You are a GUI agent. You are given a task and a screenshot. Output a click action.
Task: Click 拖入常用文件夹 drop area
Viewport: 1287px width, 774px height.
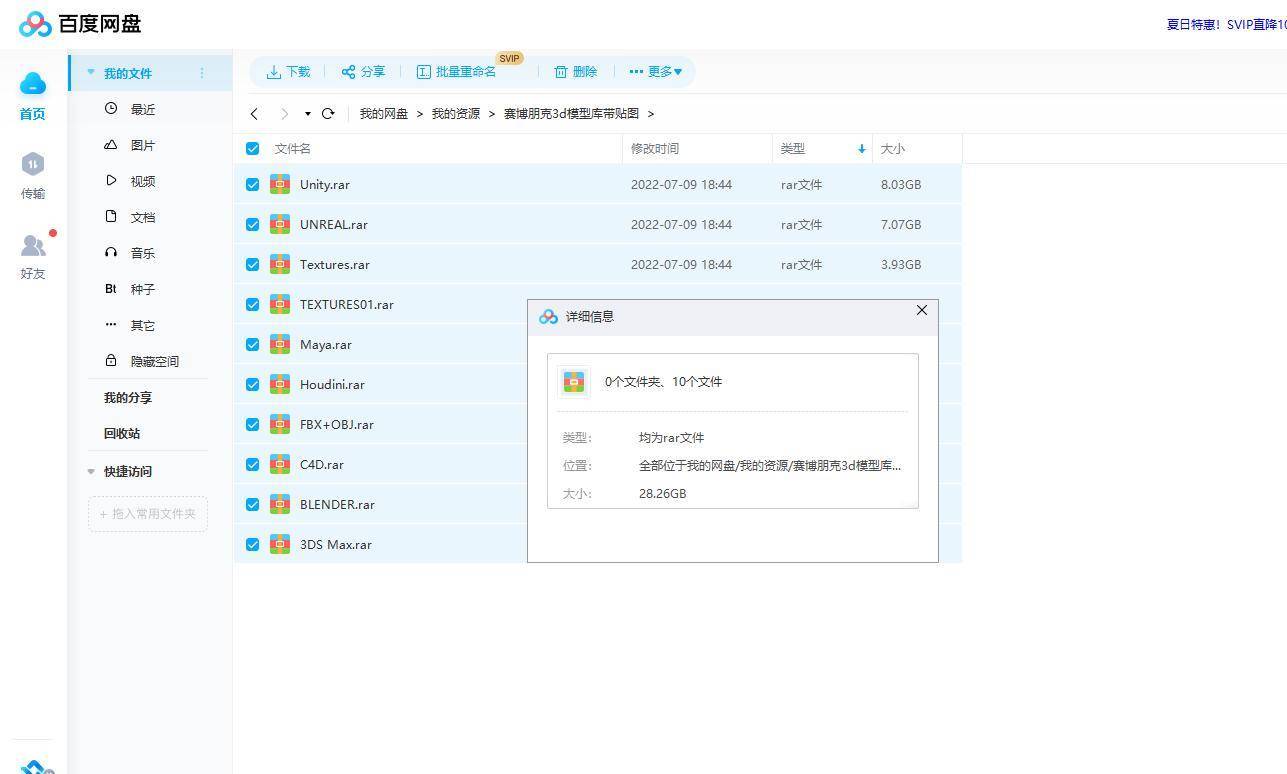pyautogui.click(x=148, y=514)
